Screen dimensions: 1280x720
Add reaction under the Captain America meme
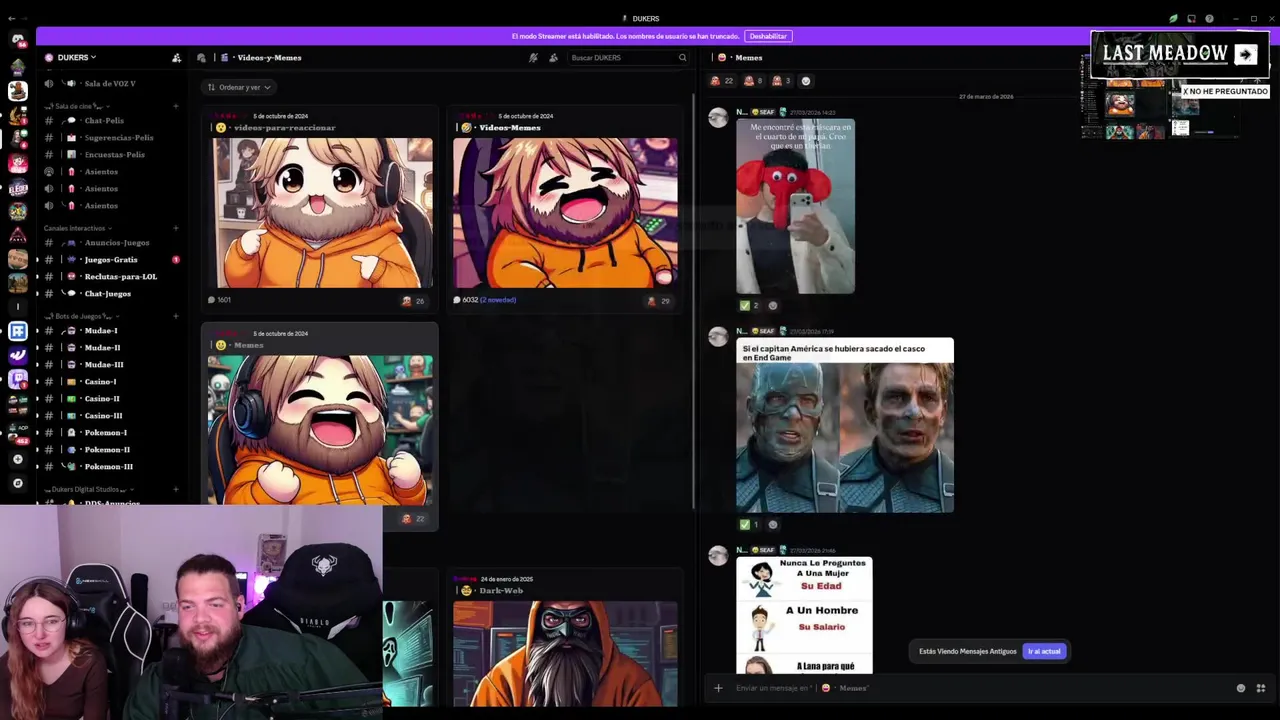click(x=772, y=524)
